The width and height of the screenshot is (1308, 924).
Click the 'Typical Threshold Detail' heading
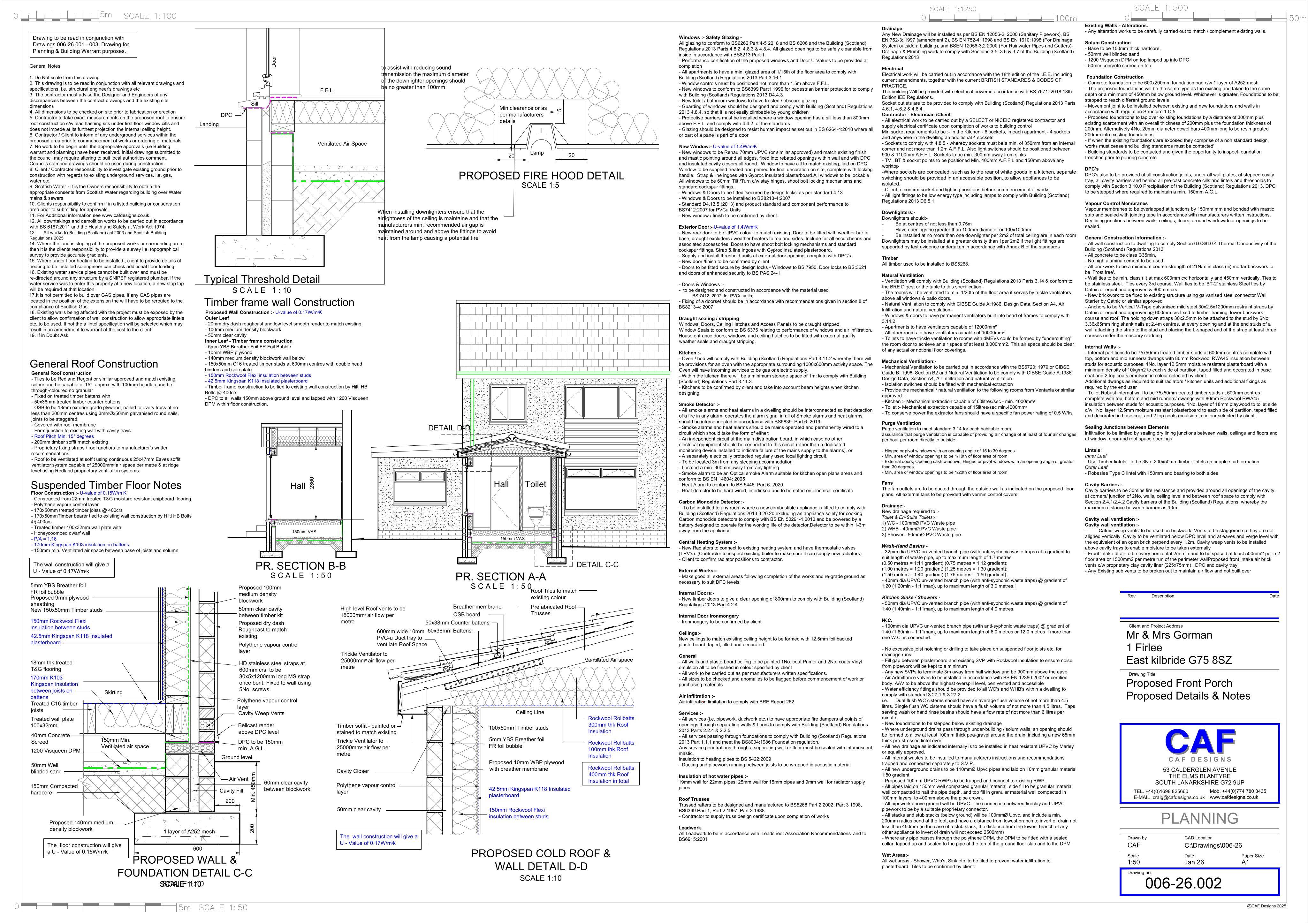(x=262, y=279)
